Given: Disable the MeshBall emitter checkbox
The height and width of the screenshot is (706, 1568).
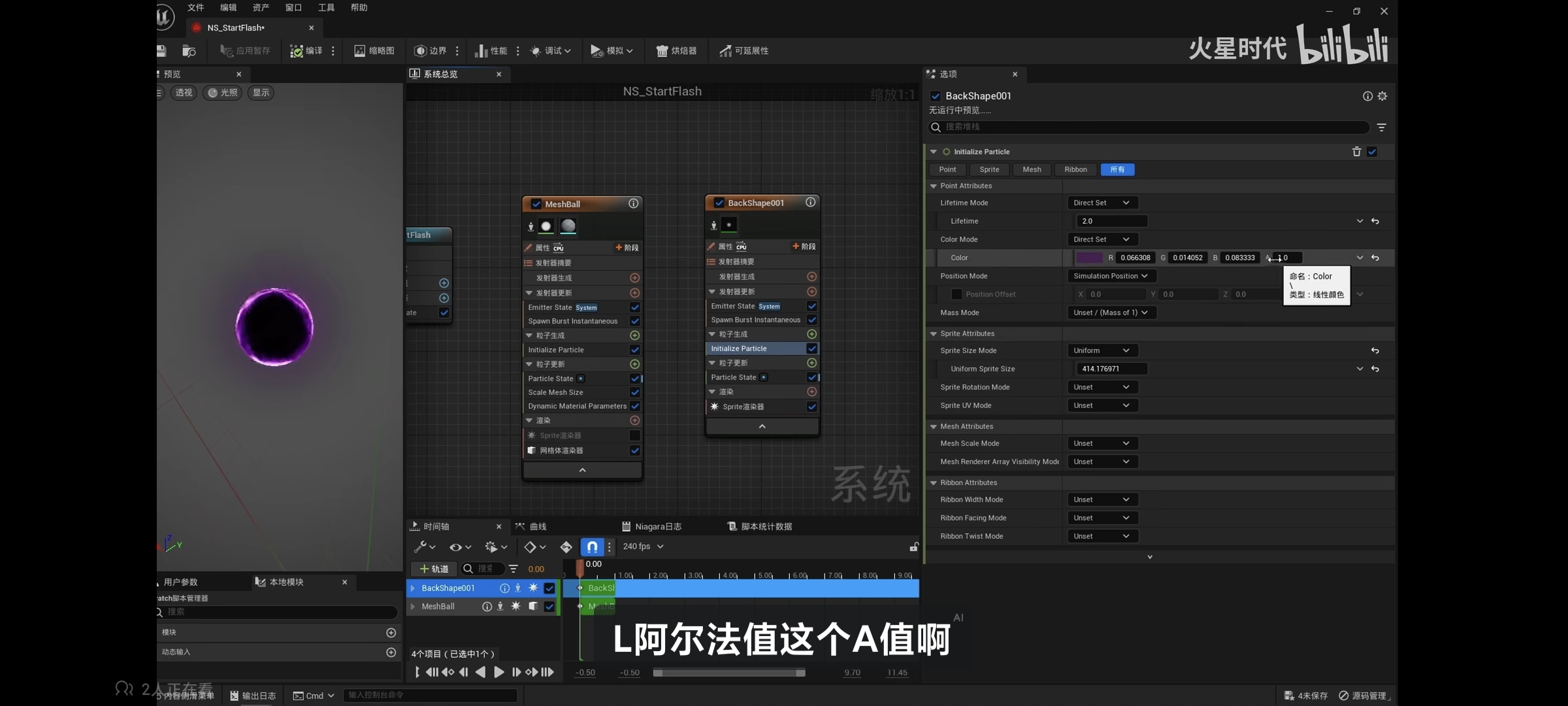Looking at the screenshot, I should point(536,204).
